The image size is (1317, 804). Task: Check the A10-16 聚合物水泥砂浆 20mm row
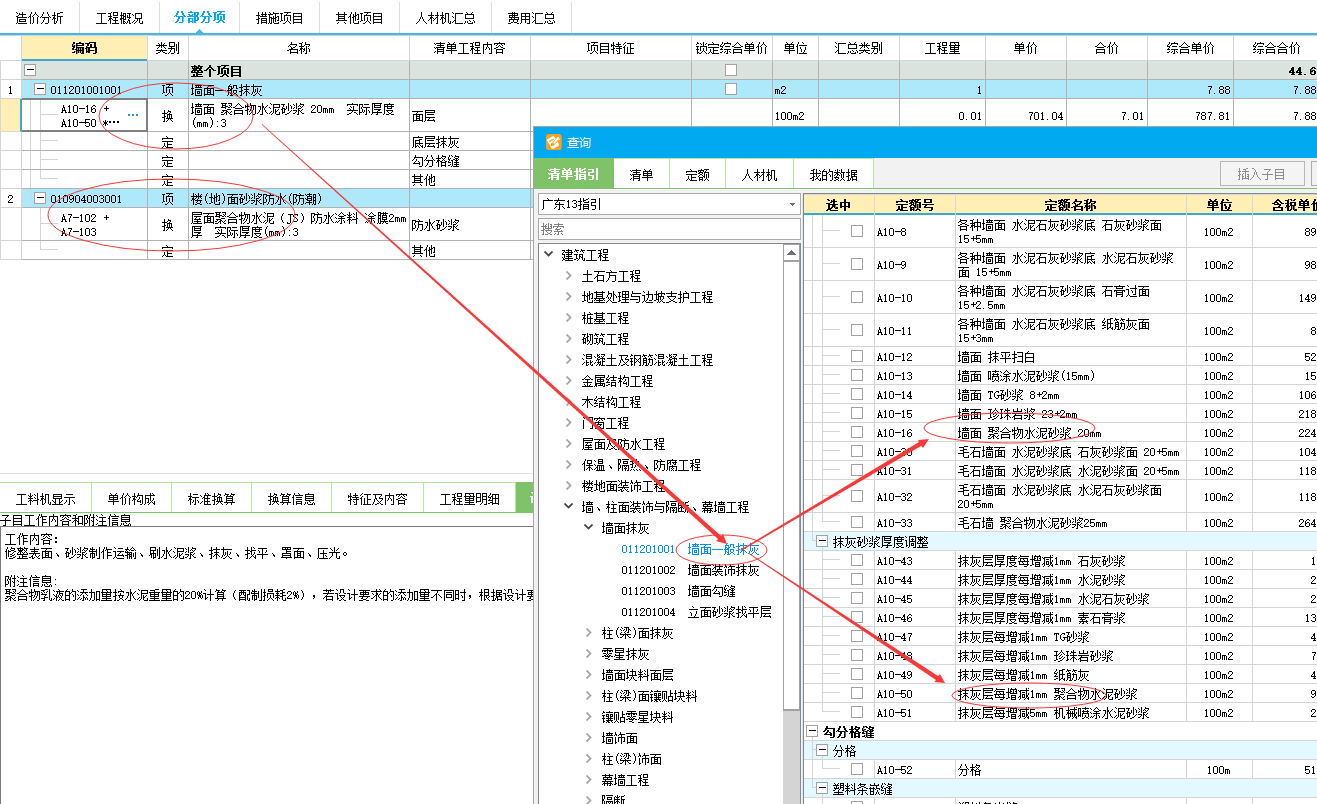point(856,432)
